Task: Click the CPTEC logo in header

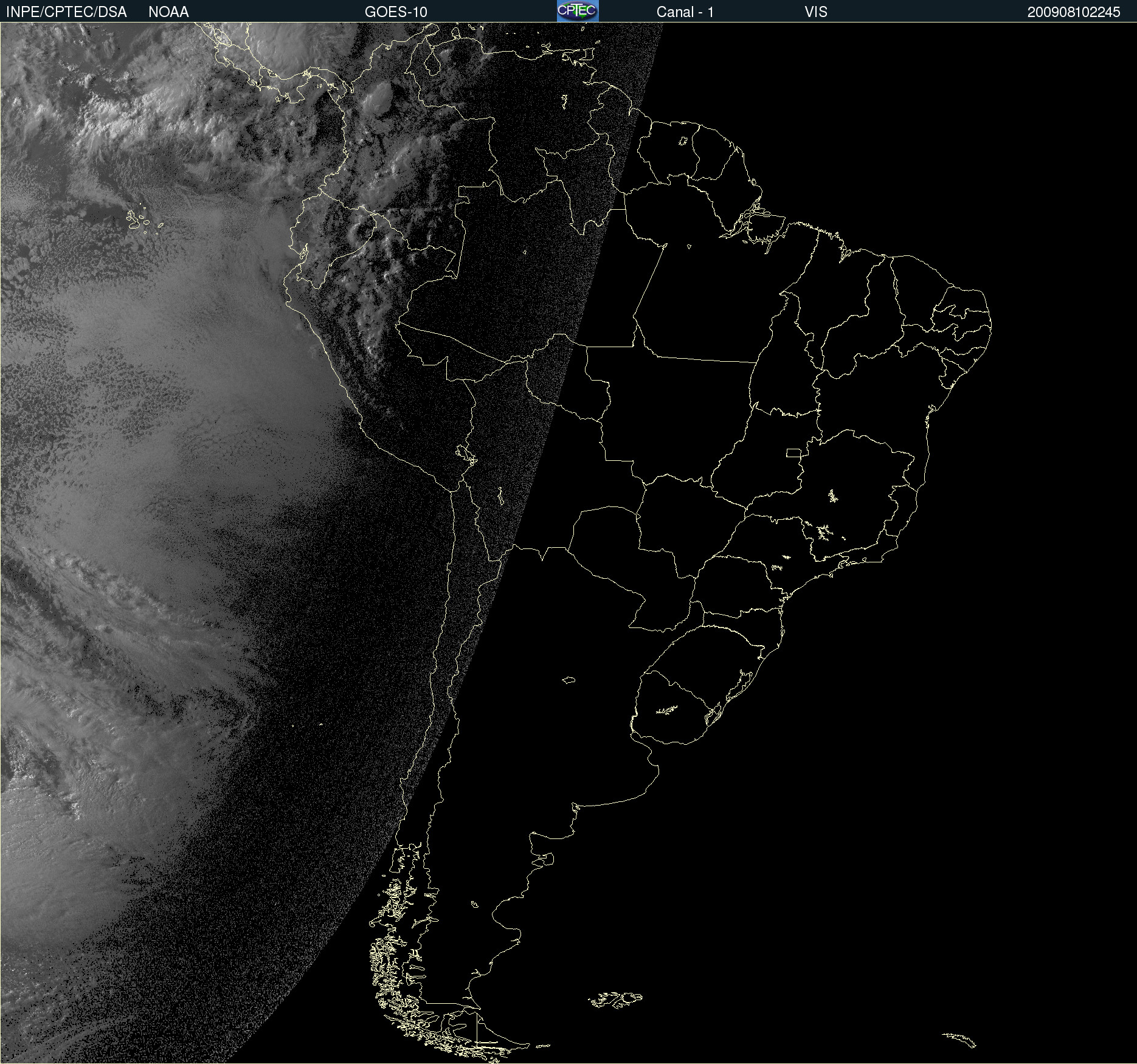Action: coord(578,11)
